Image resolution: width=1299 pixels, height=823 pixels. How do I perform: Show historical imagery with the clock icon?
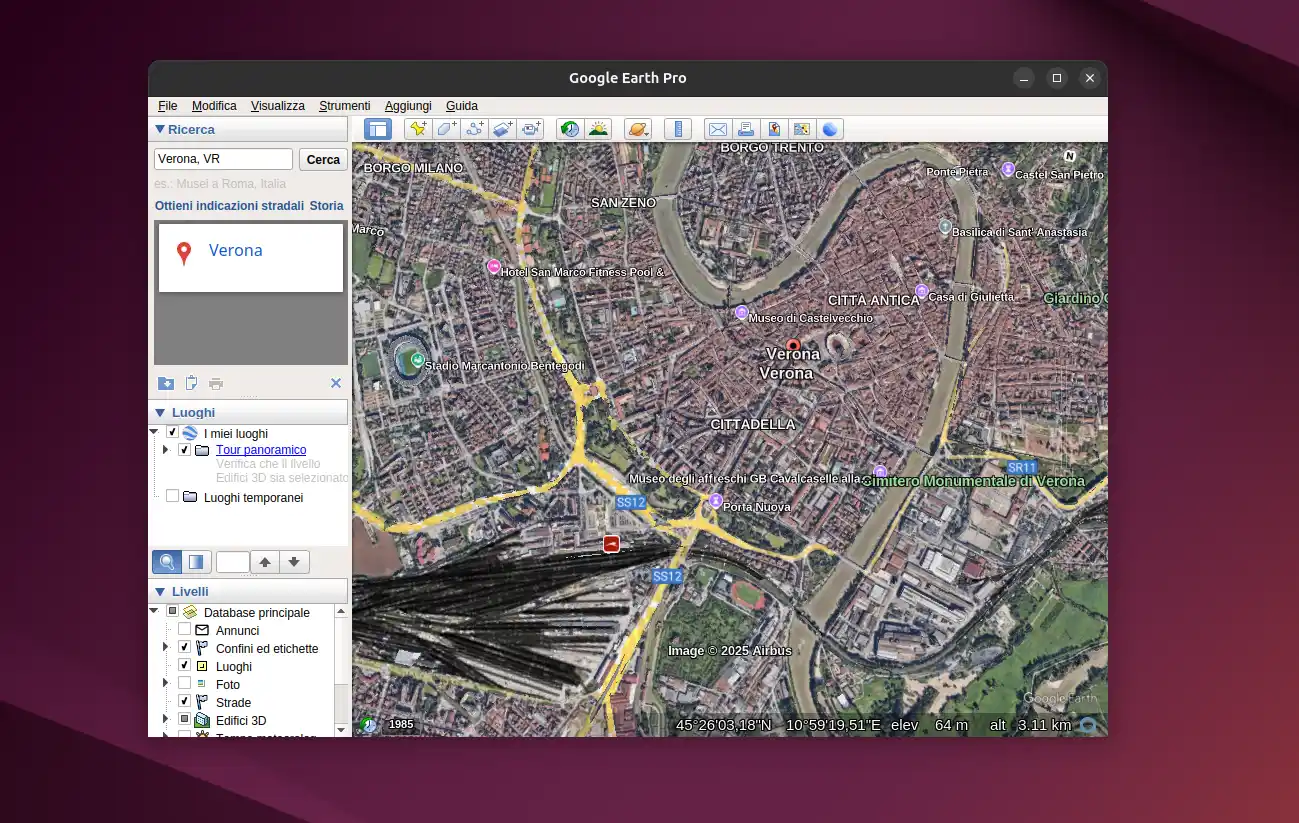point(570,129)
